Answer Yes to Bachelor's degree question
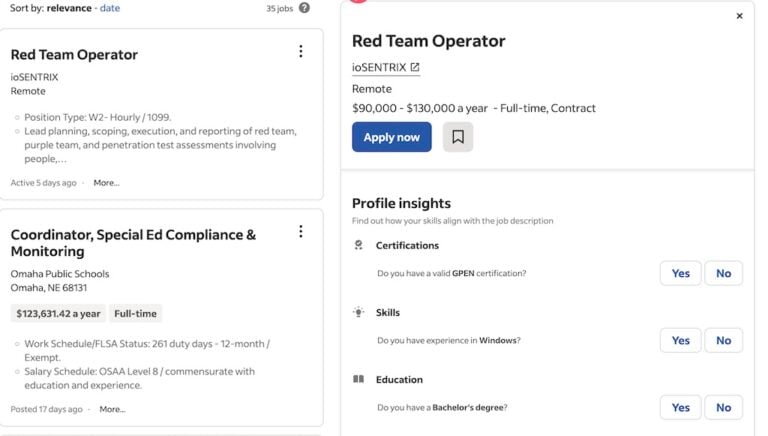The height and width of the screenshot is (436, 768). pos(680,407)
